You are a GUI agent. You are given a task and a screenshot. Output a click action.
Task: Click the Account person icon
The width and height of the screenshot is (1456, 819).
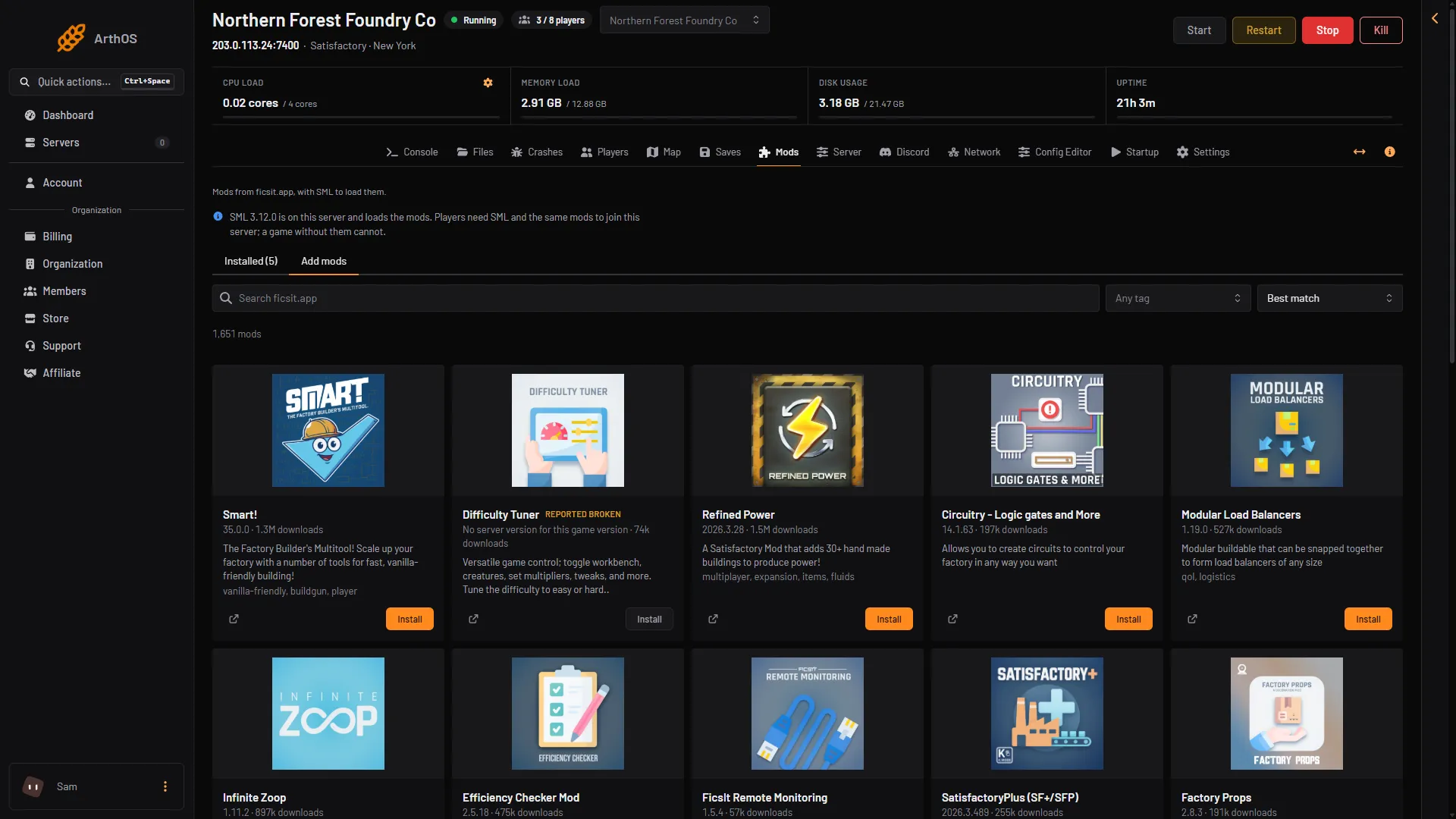click(x=30, y=183)
